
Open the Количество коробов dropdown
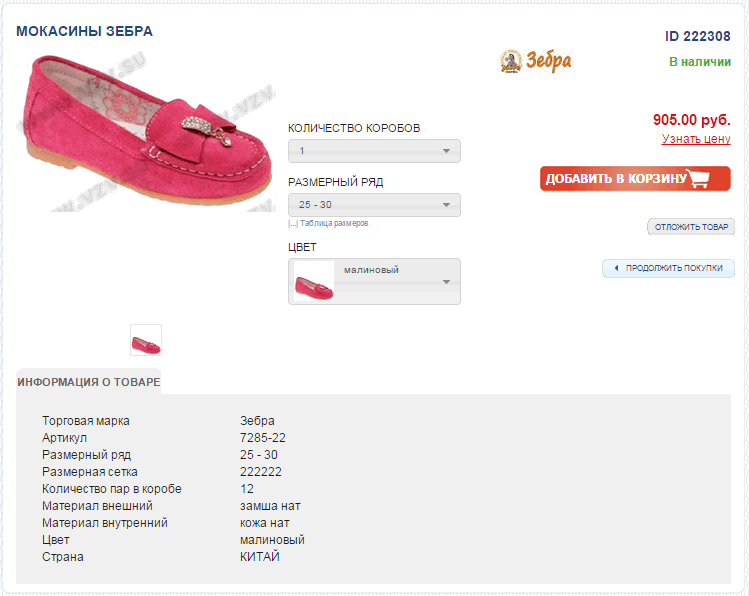pyautogui.click(x=374, y=151)
